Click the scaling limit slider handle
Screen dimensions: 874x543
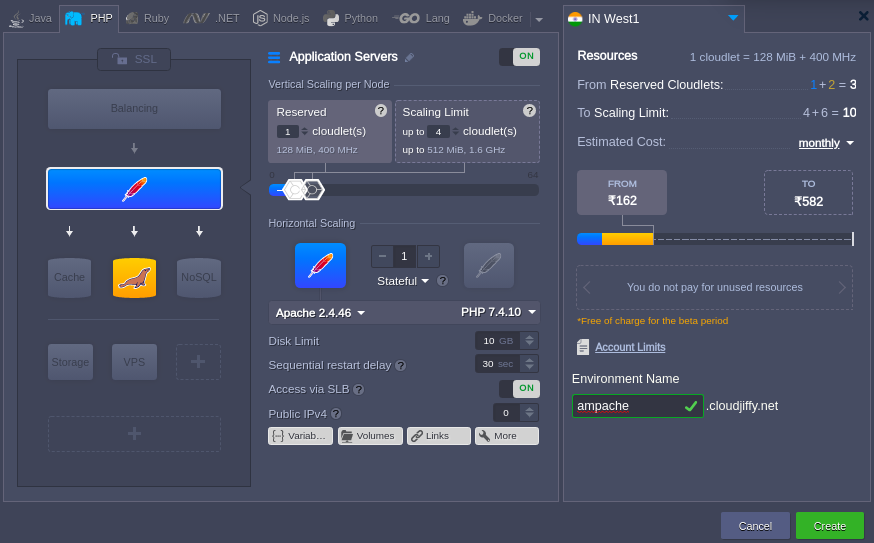pos(314,190)
